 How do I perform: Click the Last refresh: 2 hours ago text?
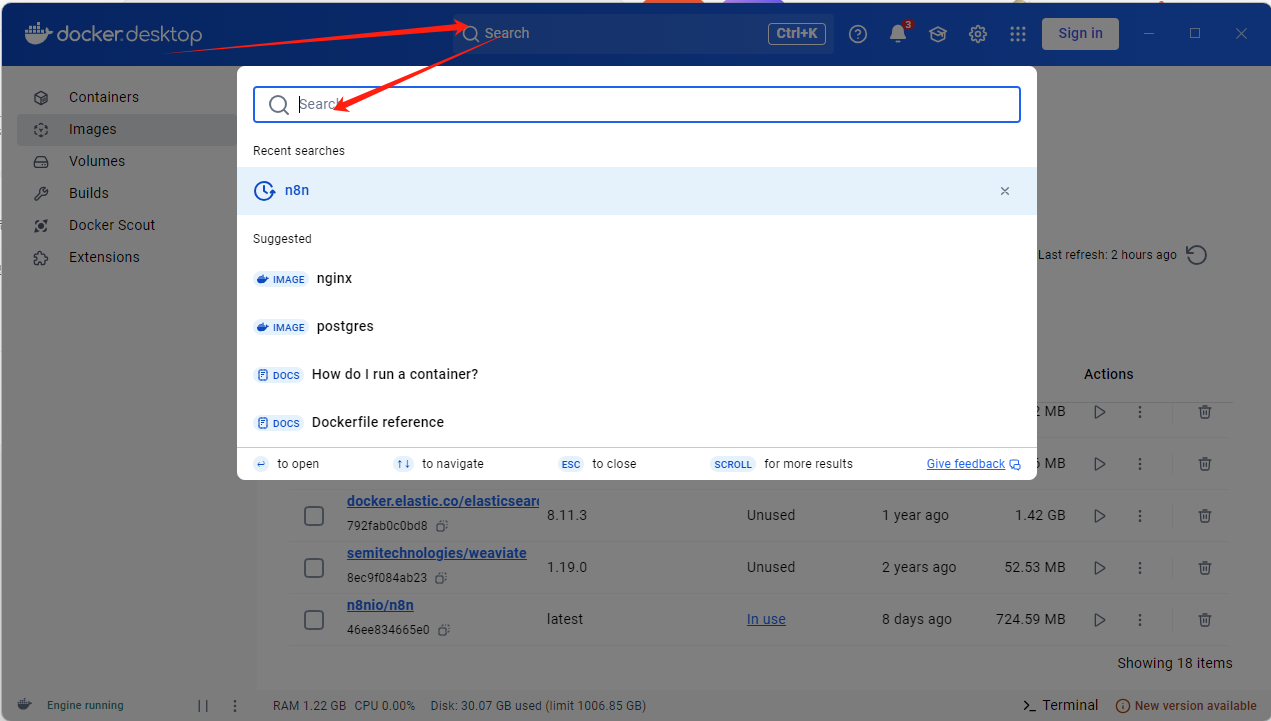click(1107, 255)
